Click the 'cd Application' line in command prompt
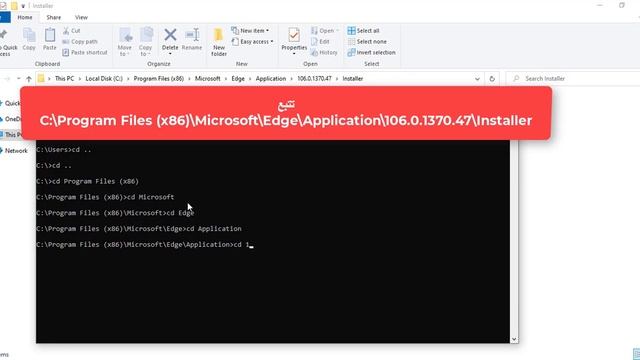This screenshot has width=640, height=360. pyautogui.click(x=139, y=229)
